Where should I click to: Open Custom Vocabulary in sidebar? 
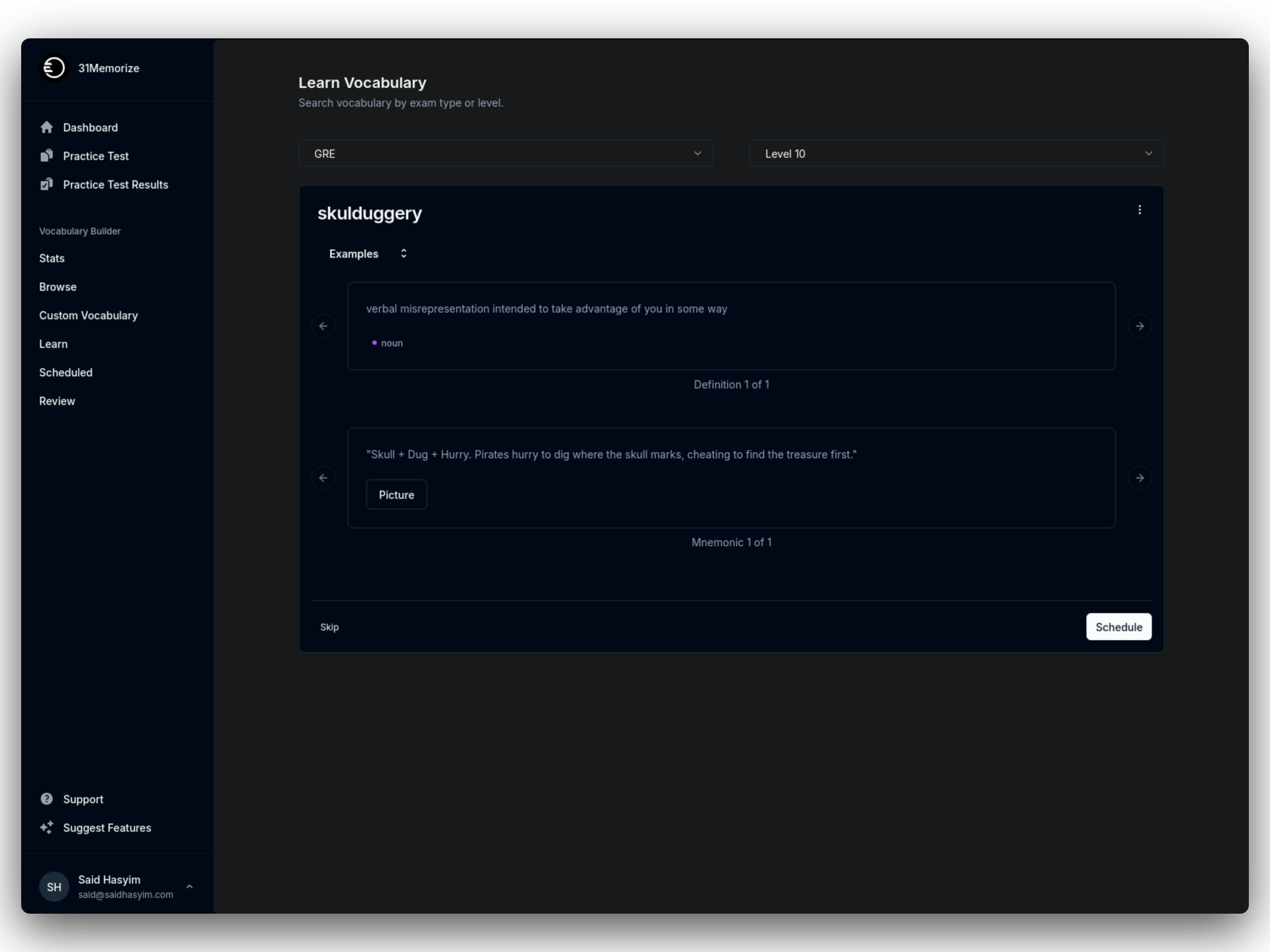(88, 315)
